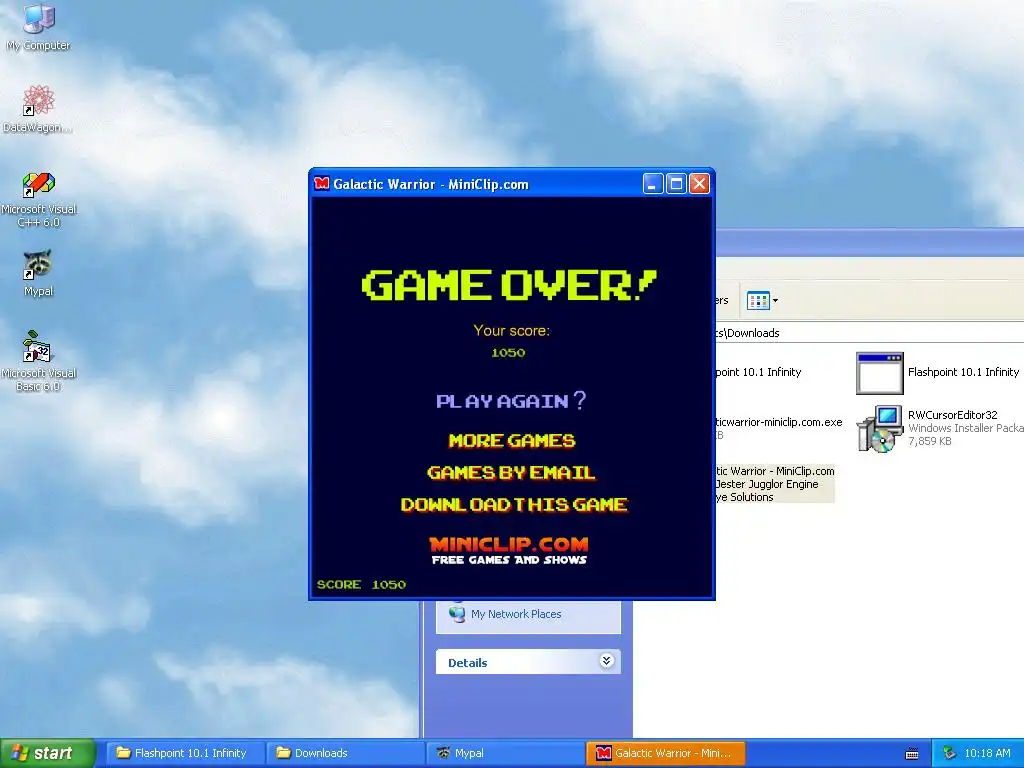Image resolution: width=1024 pixels, height=768 pixels.
Task: Click GAMES BY EMAIL option
Action: (x=511, y=473)
